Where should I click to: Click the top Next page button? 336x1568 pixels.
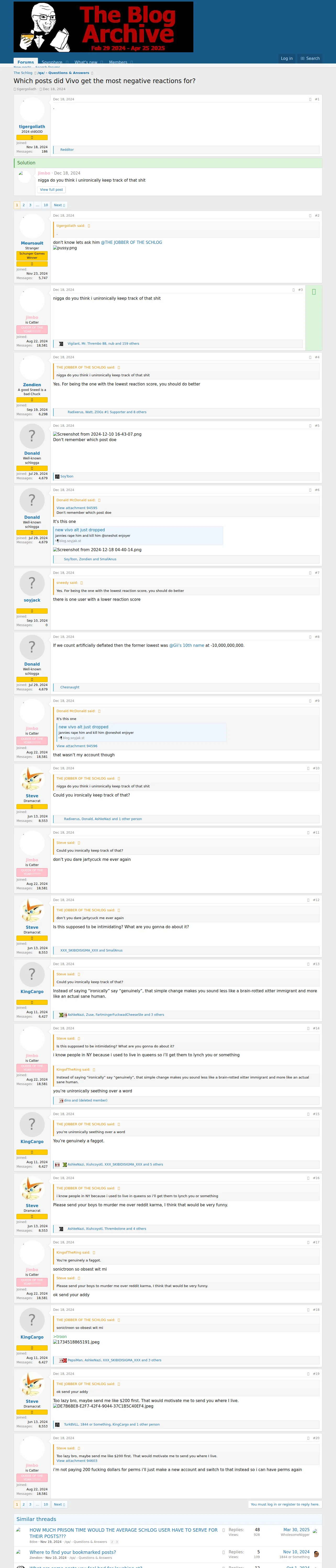[x=59, y=205]
